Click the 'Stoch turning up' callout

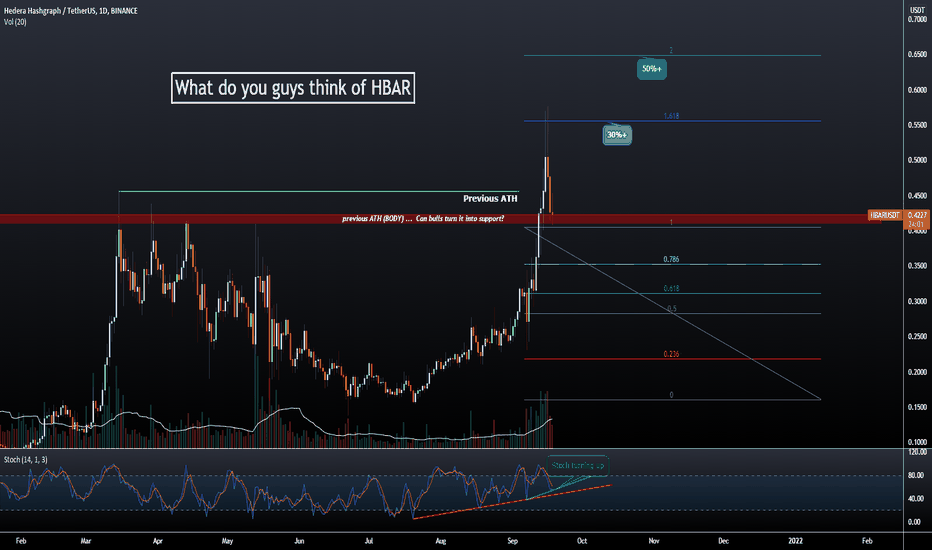click(x=577, y=466)
